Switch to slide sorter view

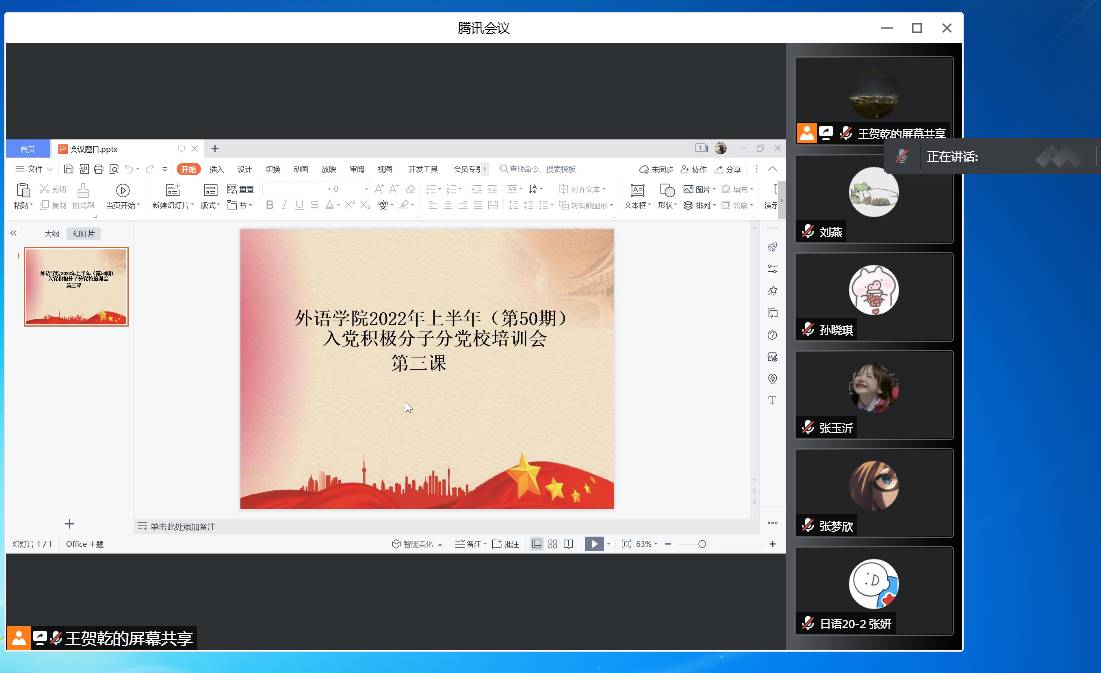coord(552,544)
